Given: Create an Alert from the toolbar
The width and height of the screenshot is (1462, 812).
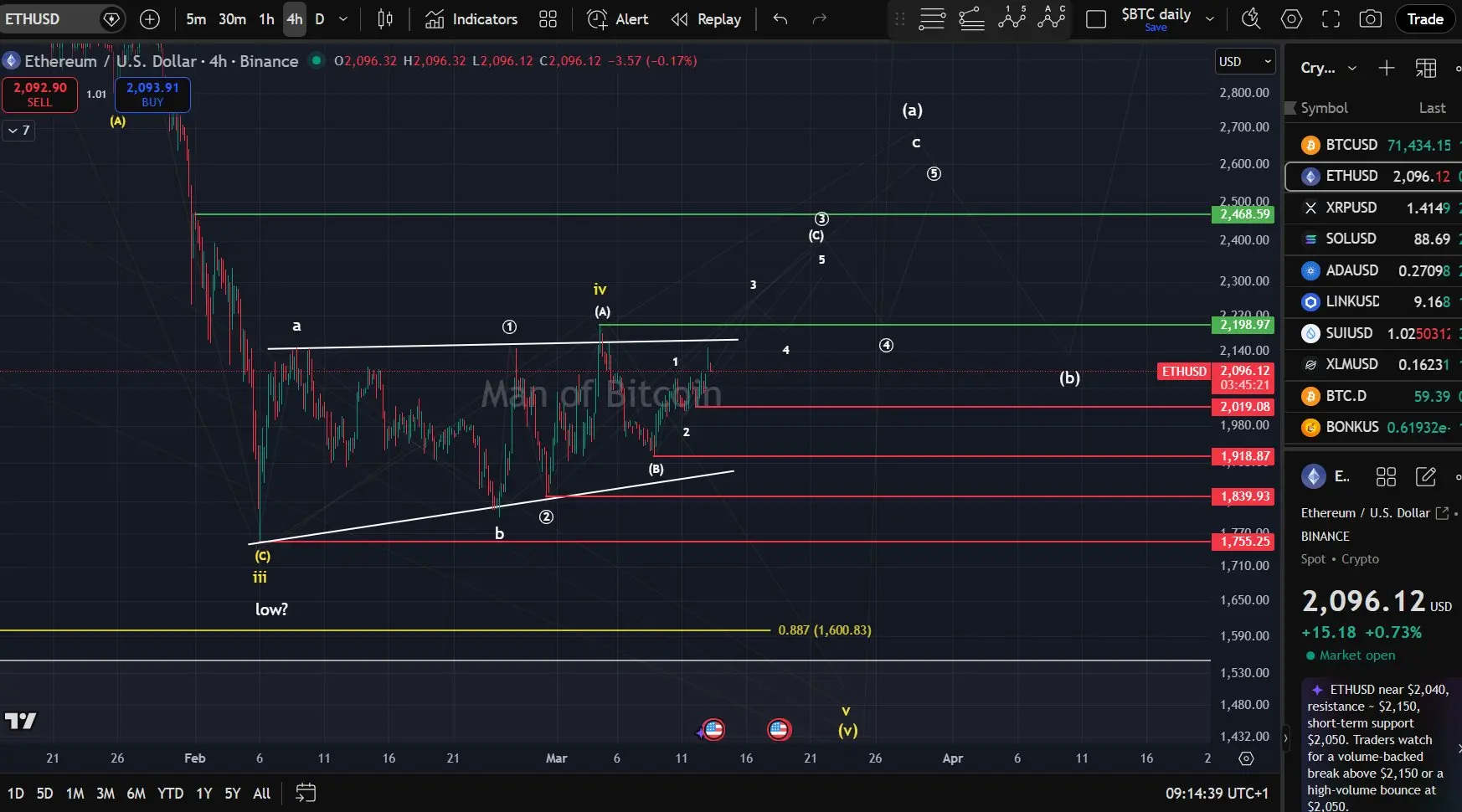Looking at the screenshot, I should (x=618, y=19).
